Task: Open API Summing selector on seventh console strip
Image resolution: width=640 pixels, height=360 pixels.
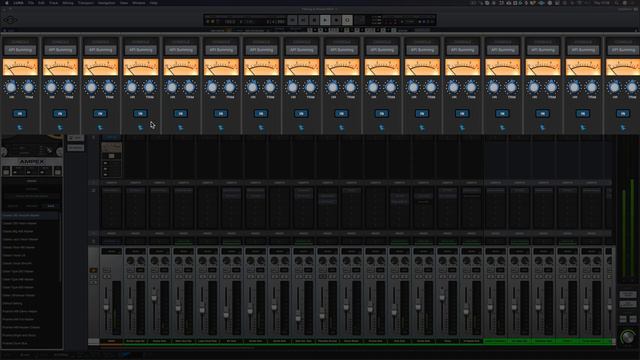Action: tap(261, 50)
